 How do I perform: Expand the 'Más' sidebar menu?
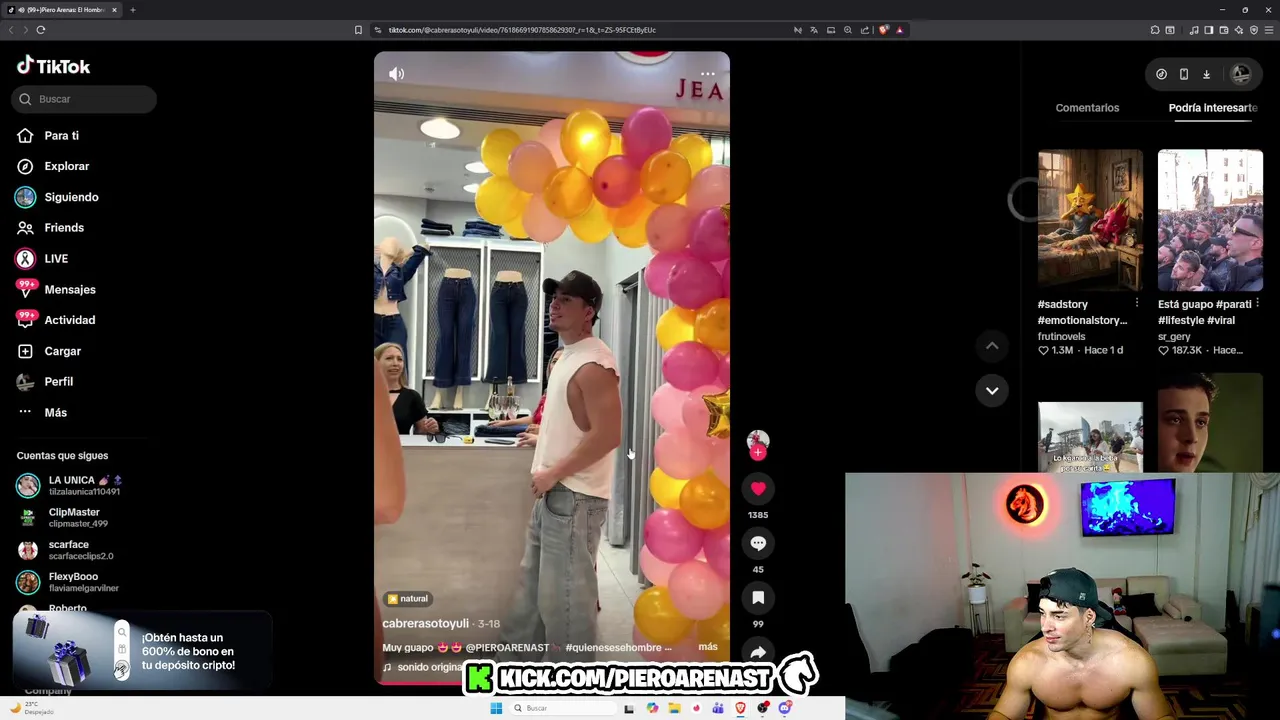[55, 412]
